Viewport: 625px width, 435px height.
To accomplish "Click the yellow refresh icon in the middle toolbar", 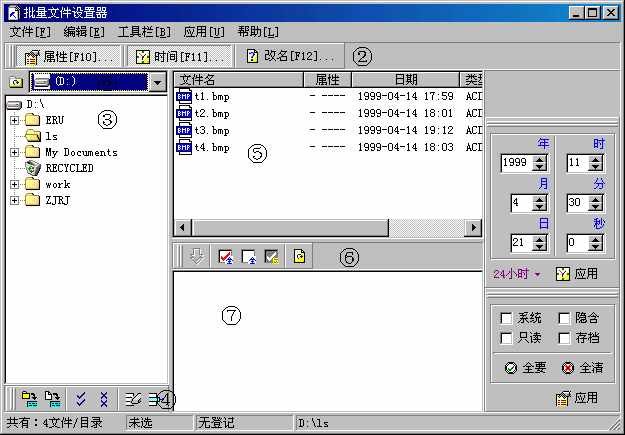I will tap(298, 257).
